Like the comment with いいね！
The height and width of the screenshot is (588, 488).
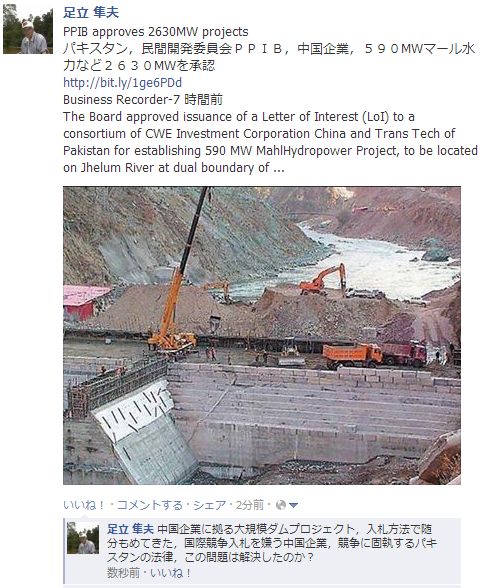pos(173,573)
